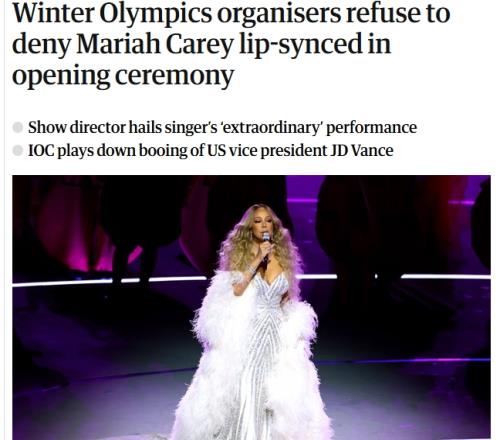Select the 'IOC plays down booing' subheading
The image size is (500, 440).
(x=211, y=150)
